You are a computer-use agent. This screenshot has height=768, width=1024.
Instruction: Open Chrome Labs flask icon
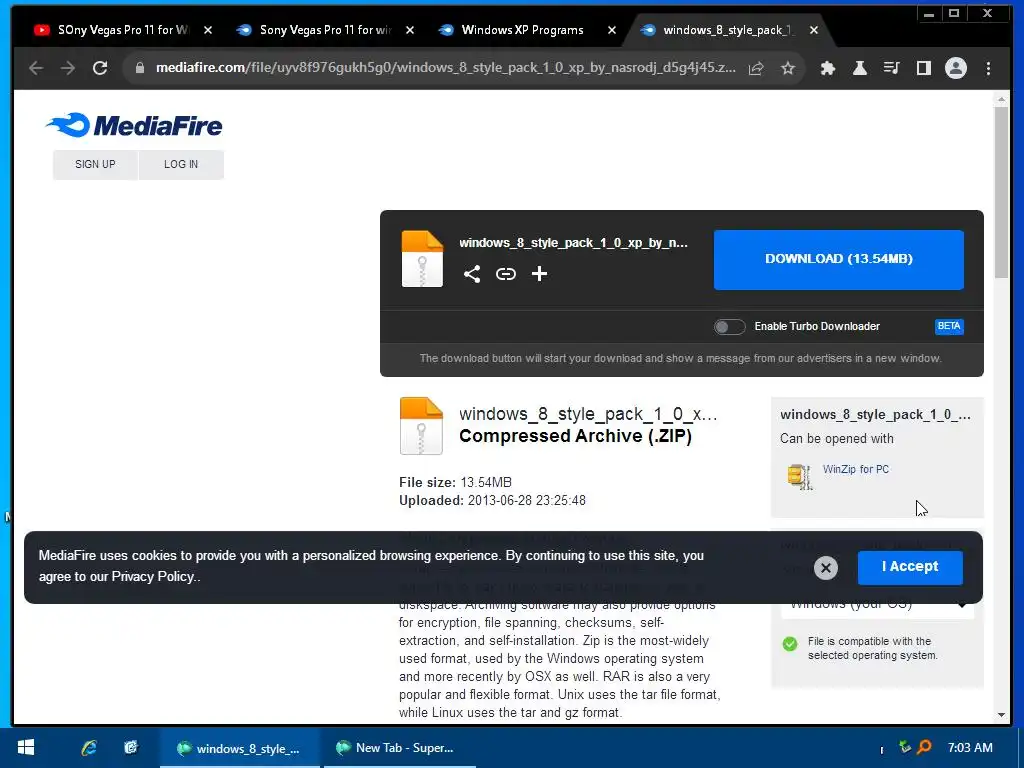860,68
